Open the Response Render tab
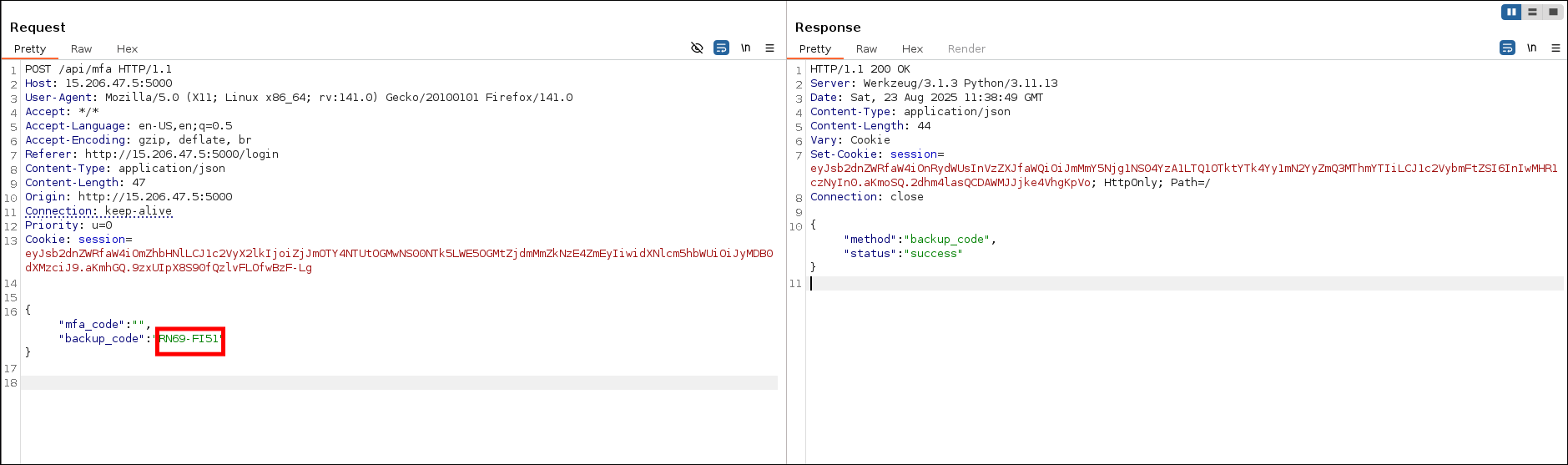The height and width of the screenshot is (465, 1568). (966, 49)
